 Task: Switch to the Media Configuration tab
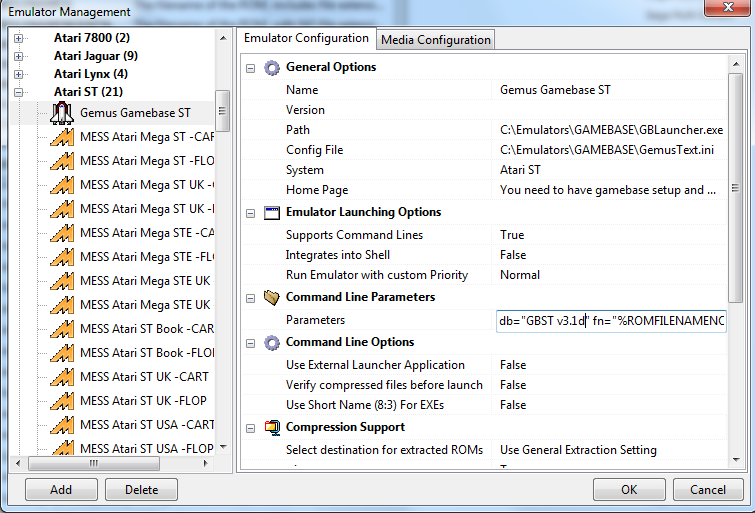pyautogui.click(x=436, y=39)
